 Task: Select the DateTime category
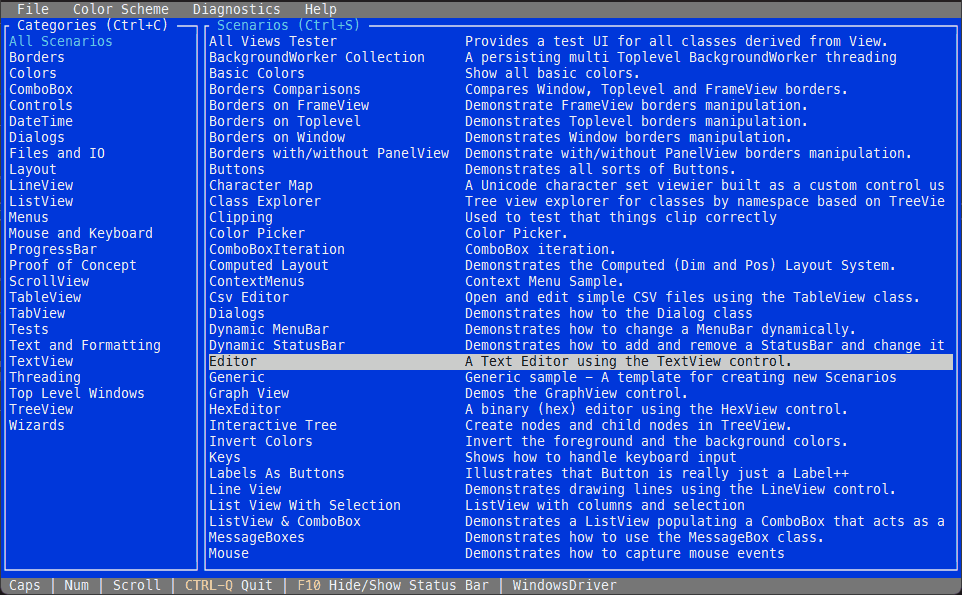coord(40,121)
